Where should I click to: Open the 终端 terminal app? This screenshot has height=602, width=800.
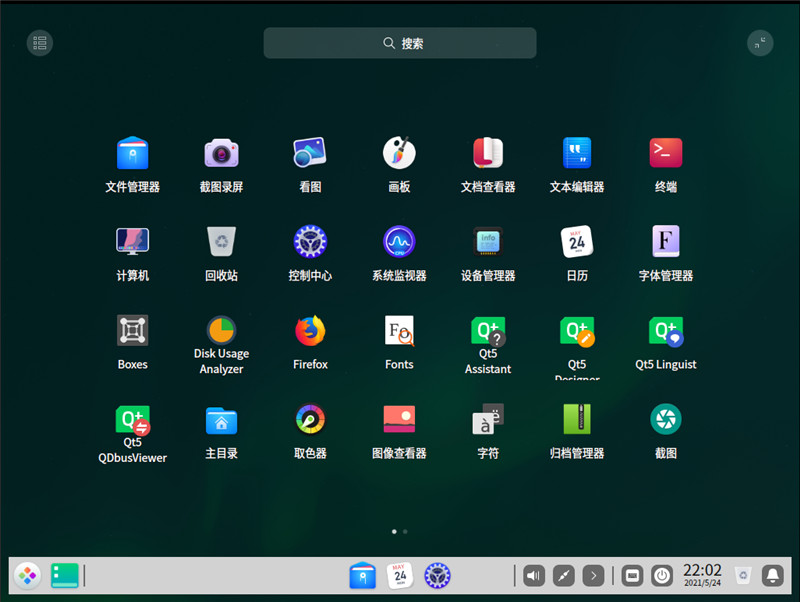click(666, 153)
